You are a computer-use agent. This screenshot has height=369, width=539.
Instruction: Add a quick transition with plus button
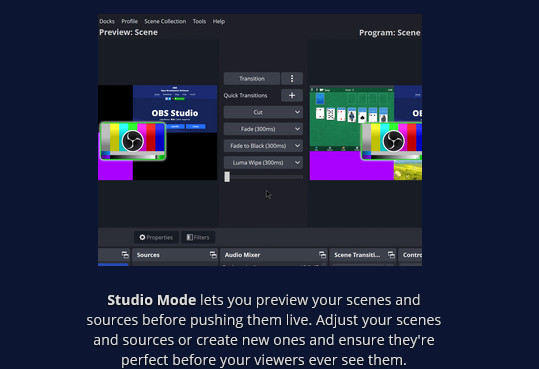click(292, 95)
